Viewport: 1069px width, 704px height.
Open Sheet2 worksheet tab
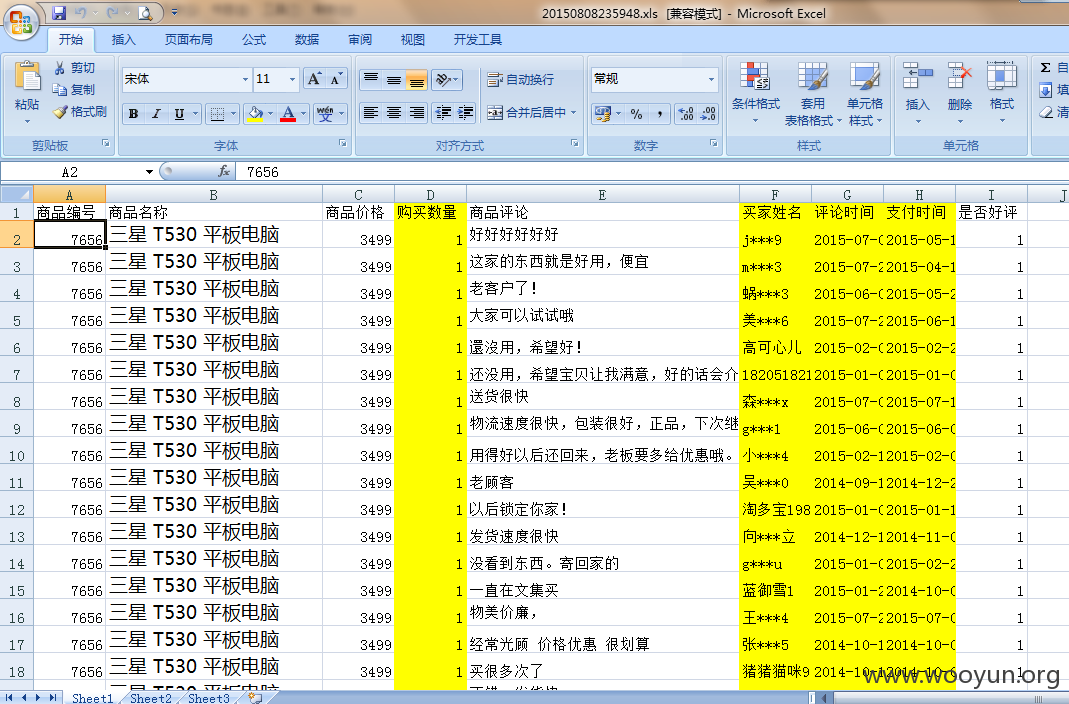coord(151,698)
